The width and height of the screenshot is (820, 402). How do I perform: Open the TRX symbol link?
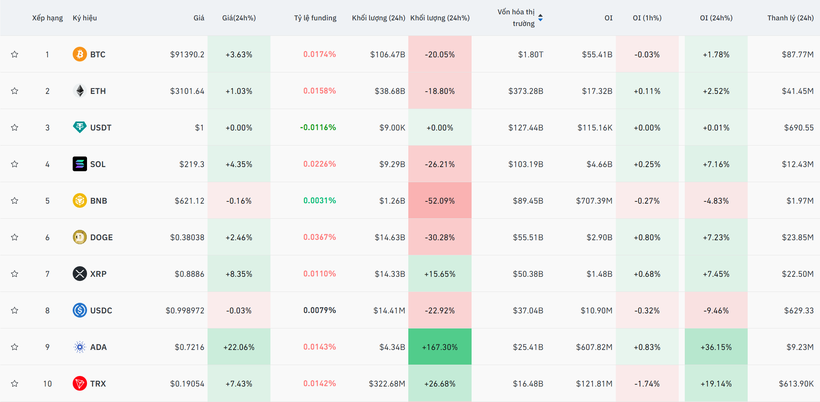[98, 384]
